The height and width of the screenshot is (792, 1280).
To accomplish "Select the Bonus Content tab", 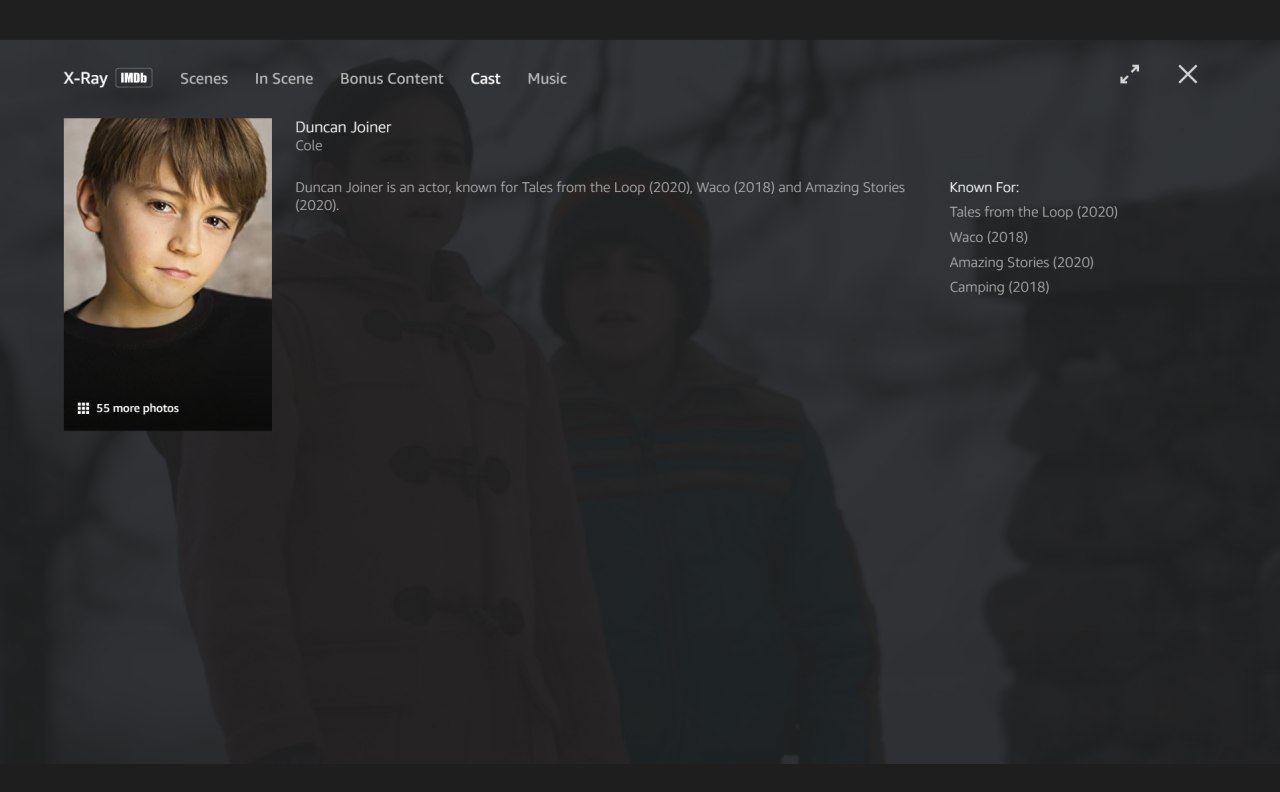I will click(392, 78).
